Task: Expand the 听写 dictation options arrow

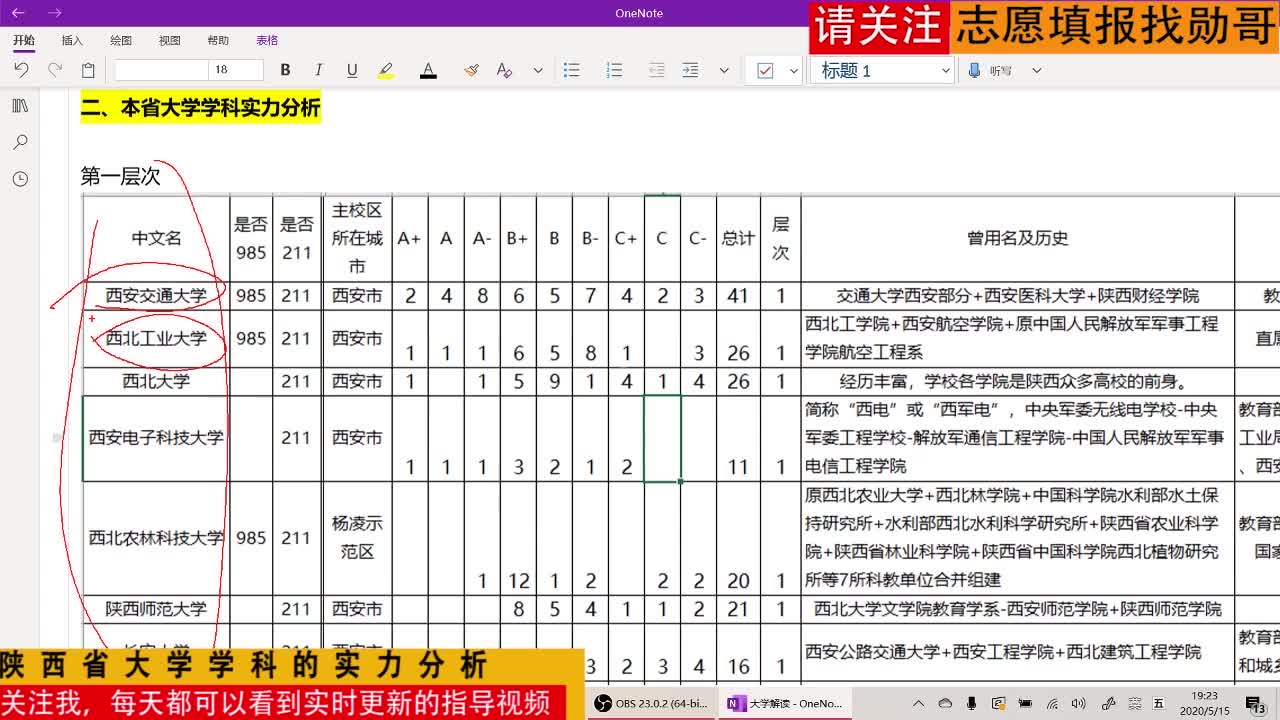Action: point(1036,71)
